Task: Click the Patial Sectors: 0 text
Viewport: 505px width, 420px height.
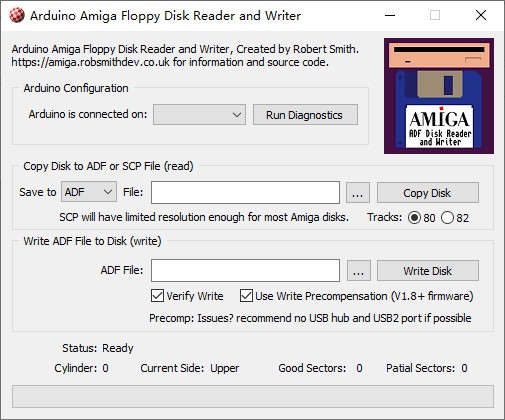Action: click(x=427, y=368)
